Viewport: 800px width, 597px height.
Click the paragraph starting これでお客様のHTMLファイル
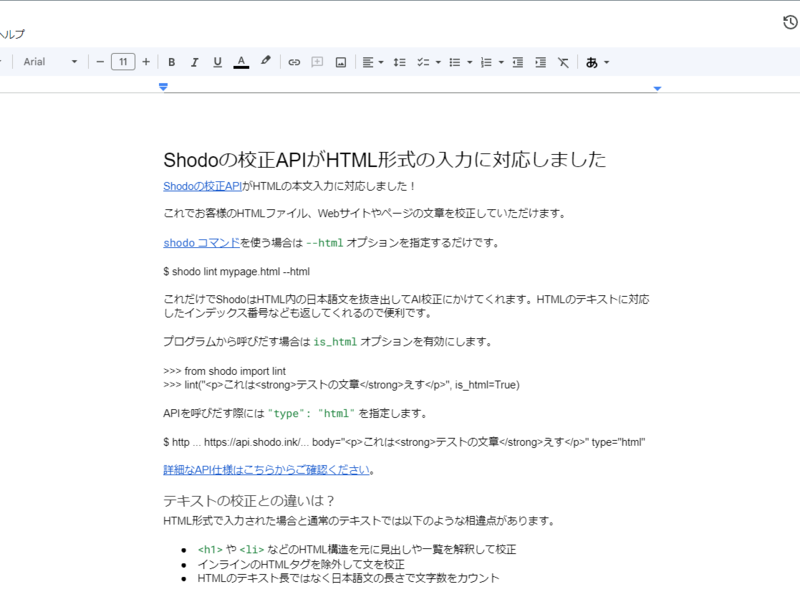(365, 213)
